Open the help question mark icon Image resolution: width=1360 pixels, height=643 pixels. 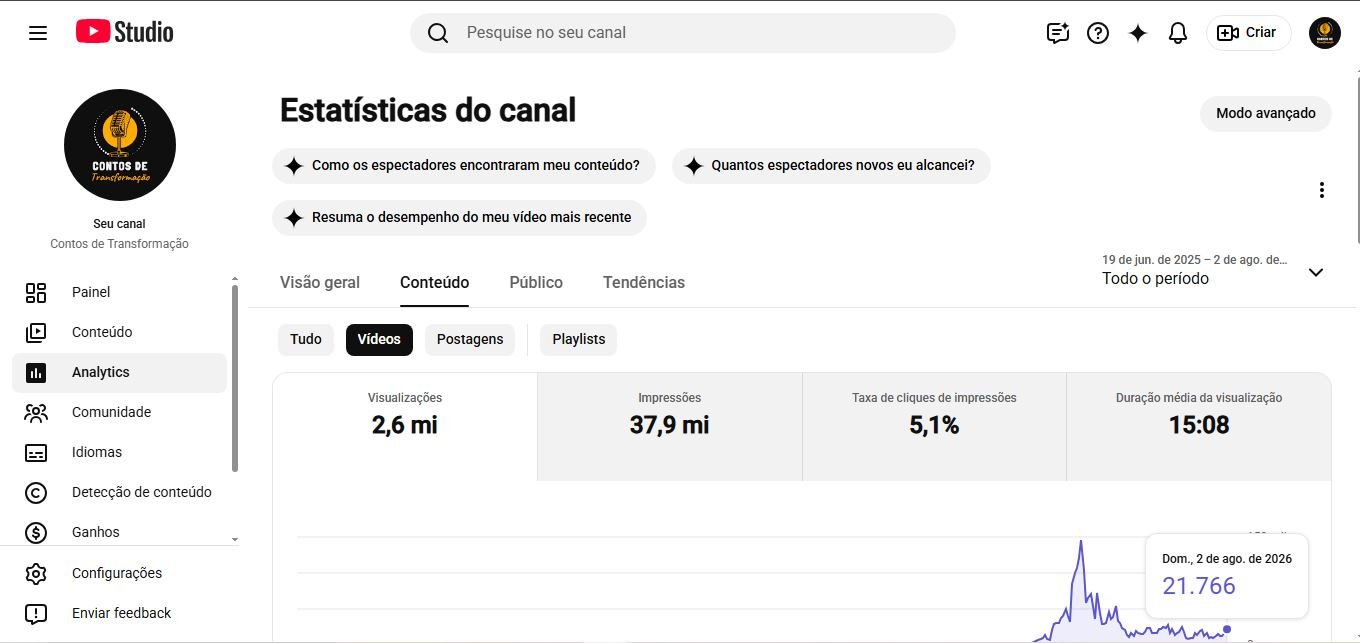click(1098, 33)
